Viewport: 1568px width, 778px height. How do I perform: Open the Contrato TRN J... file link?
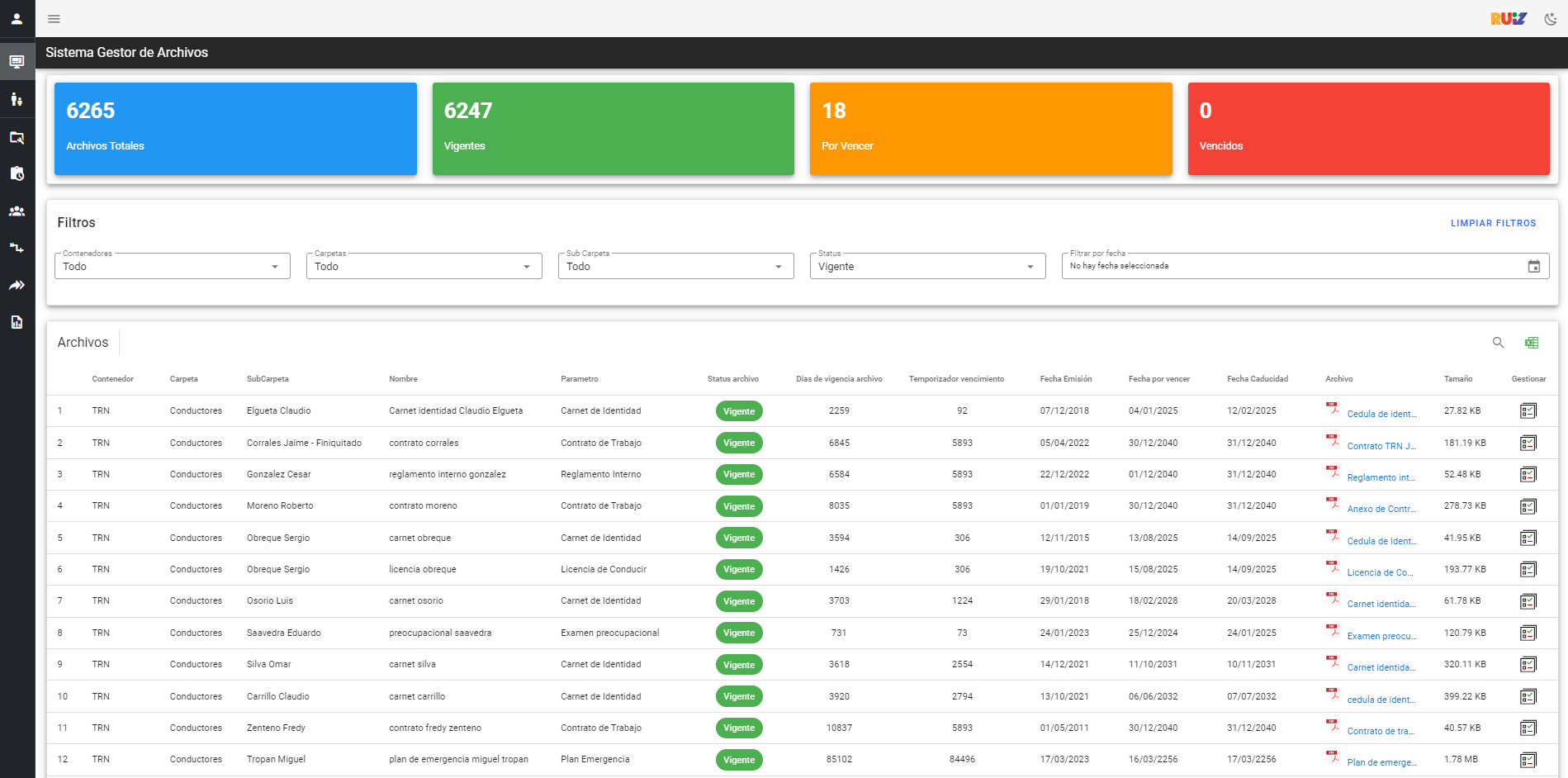click(1381, 446)
